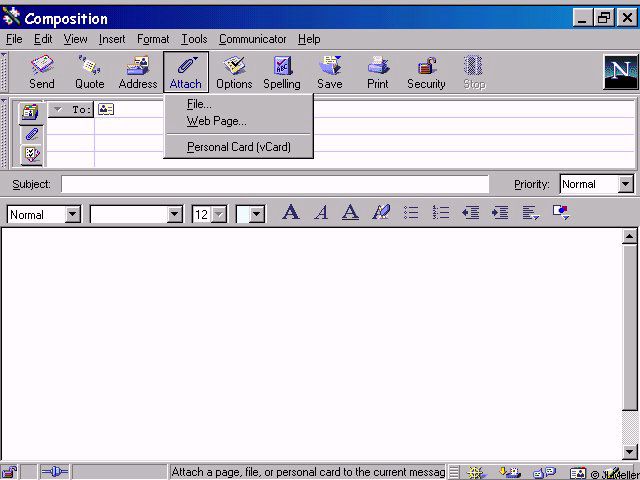
Task: Click the online connection plug icon
Action: click(54, 472)
